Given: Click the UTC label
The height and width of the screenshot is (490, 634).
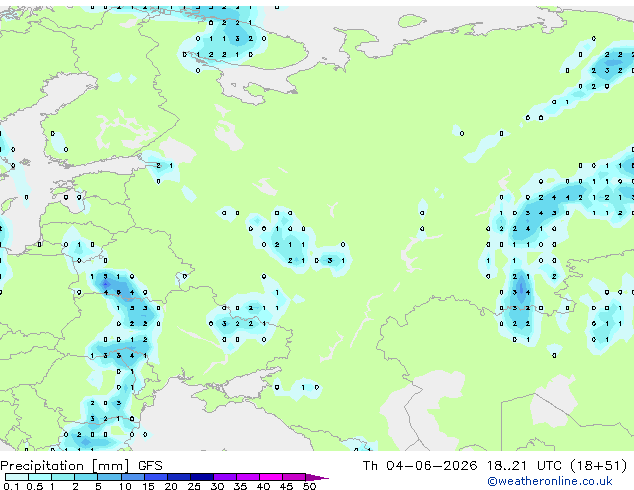Looking at the screenshot, I should pyautogui.click(x=549, y=466).
